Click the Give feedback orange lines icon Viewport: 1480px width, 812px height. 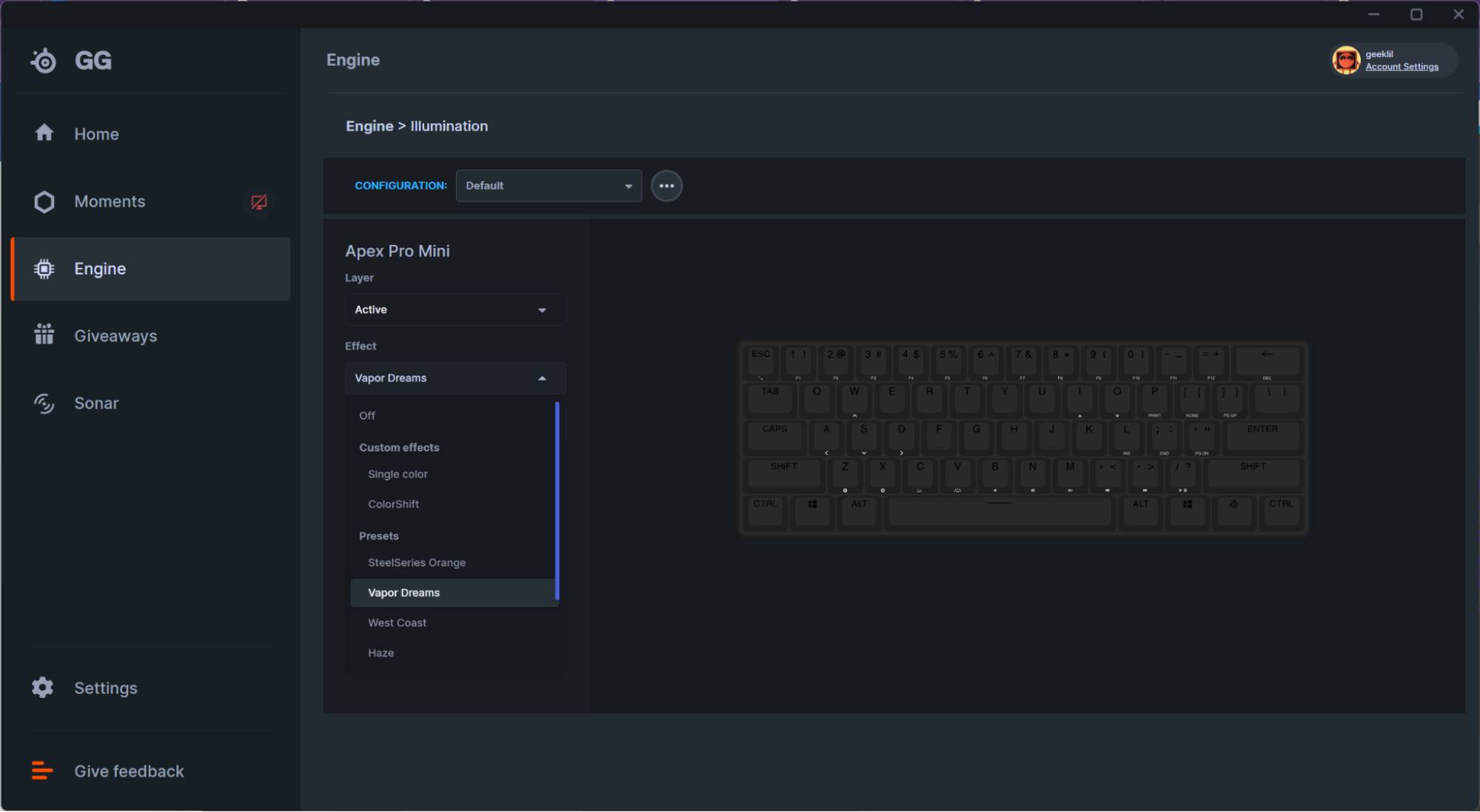[42, 771]
